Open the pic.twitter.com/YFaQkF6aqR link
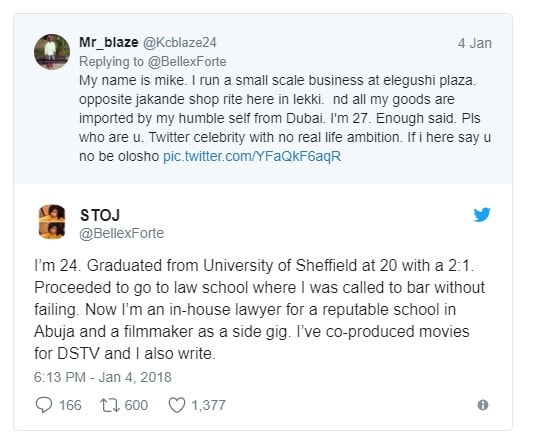 tap(252, 156)
